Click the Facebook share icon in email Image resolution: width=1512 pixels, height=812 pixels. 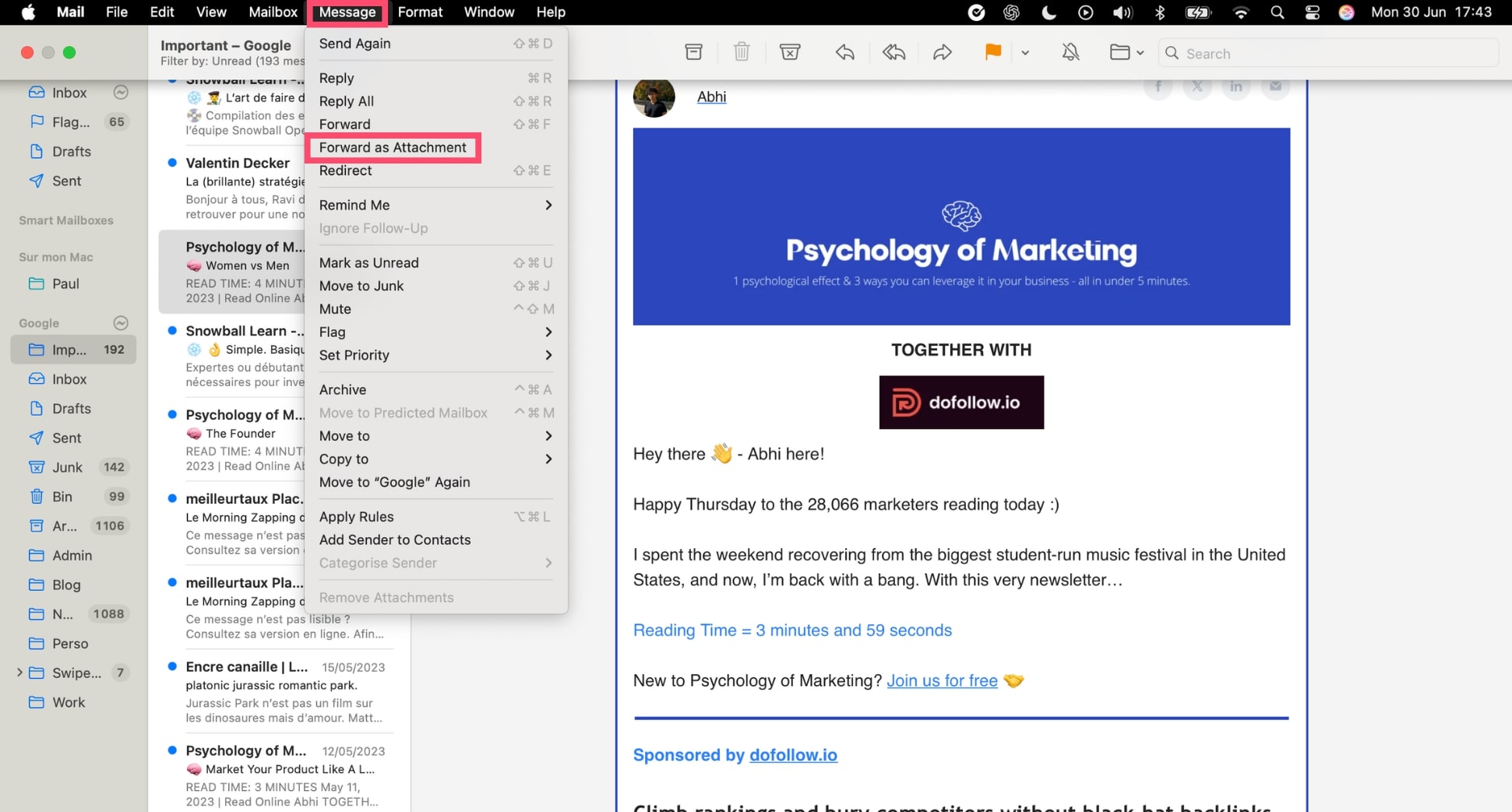[1158, 87]
